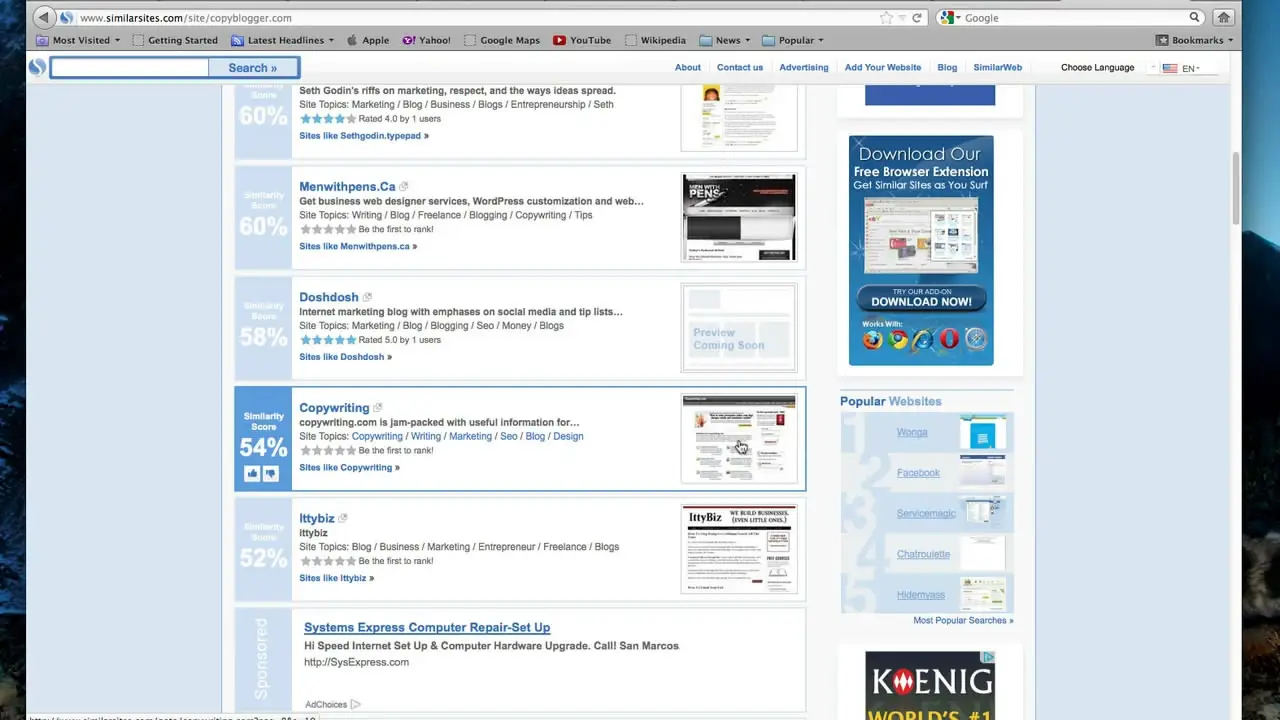Image resolution: width=1280 pixels, height=720 pixels.
Task: Open the Most Visited bookmarks menu
Action: tap(78, 40)
